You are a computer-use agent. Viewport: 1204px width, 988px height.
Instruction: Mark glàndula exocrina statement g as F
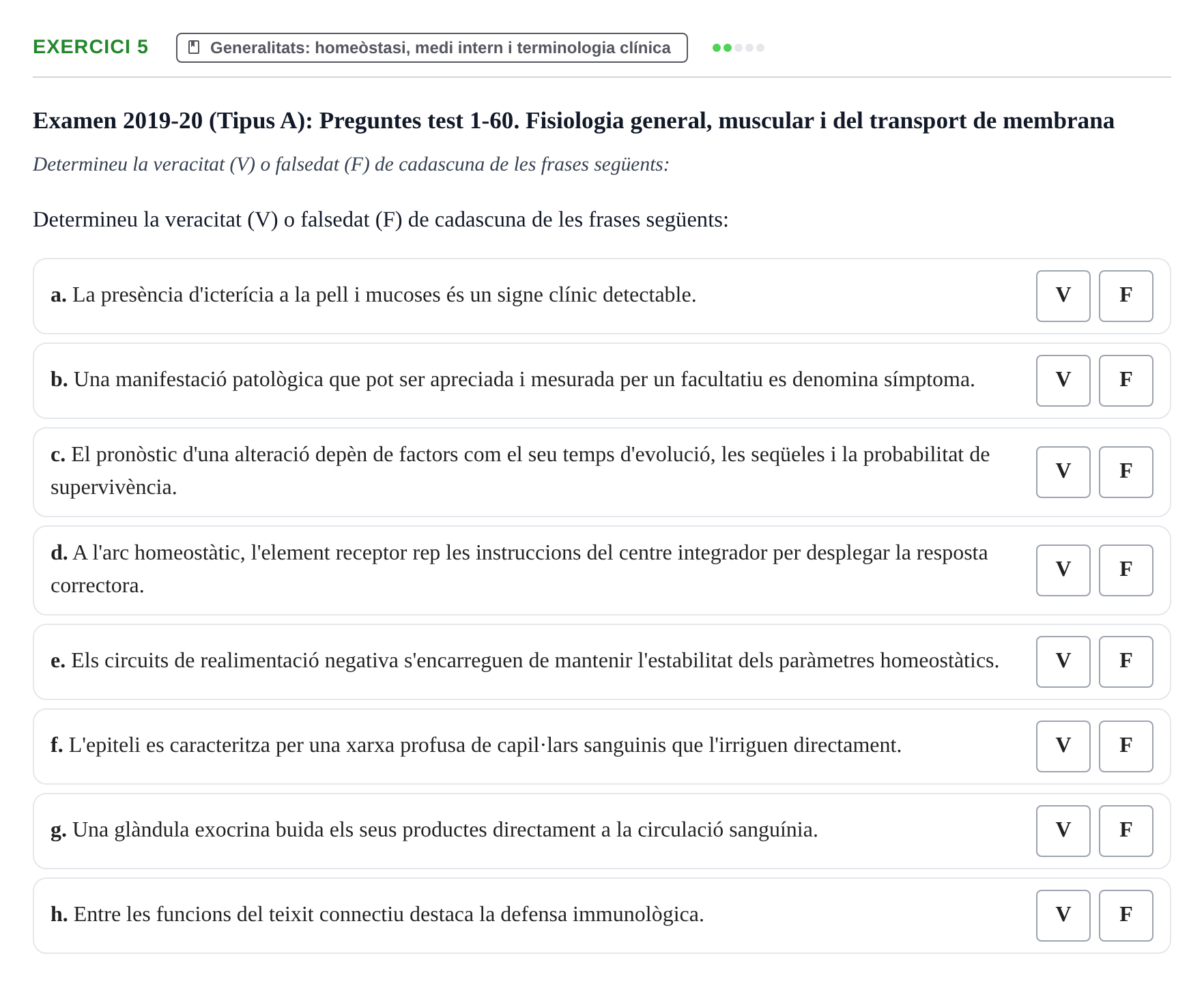coord(1126,831)
